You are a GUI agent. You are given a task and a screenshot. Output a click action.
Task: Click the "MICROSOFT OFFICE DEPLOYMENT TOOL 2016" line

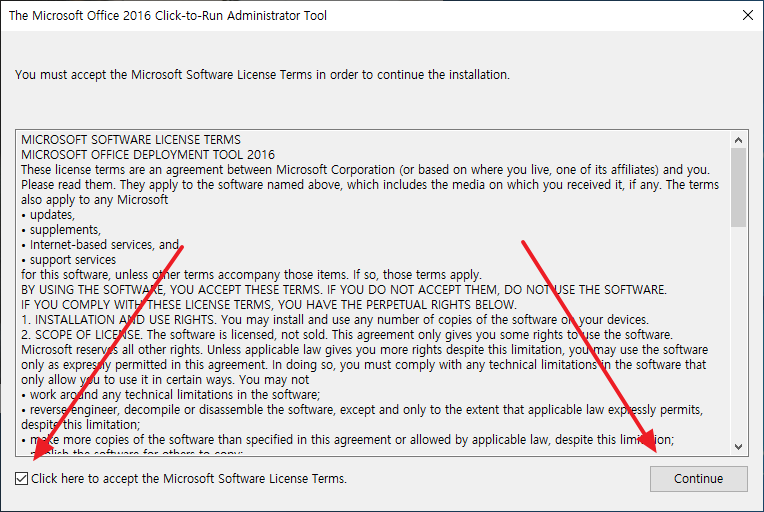tap(148, 155)
